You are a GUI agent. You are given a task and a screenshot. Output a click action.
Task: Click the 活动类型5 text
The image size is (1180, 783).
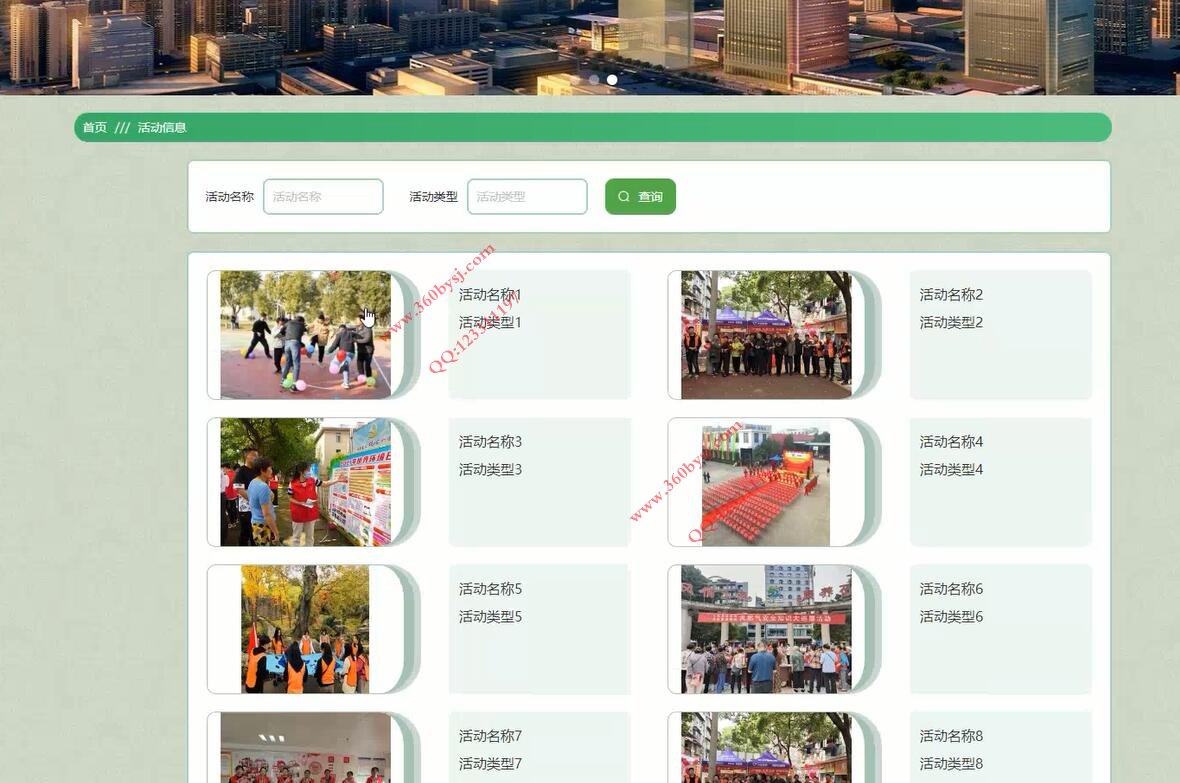pos(490,617)
